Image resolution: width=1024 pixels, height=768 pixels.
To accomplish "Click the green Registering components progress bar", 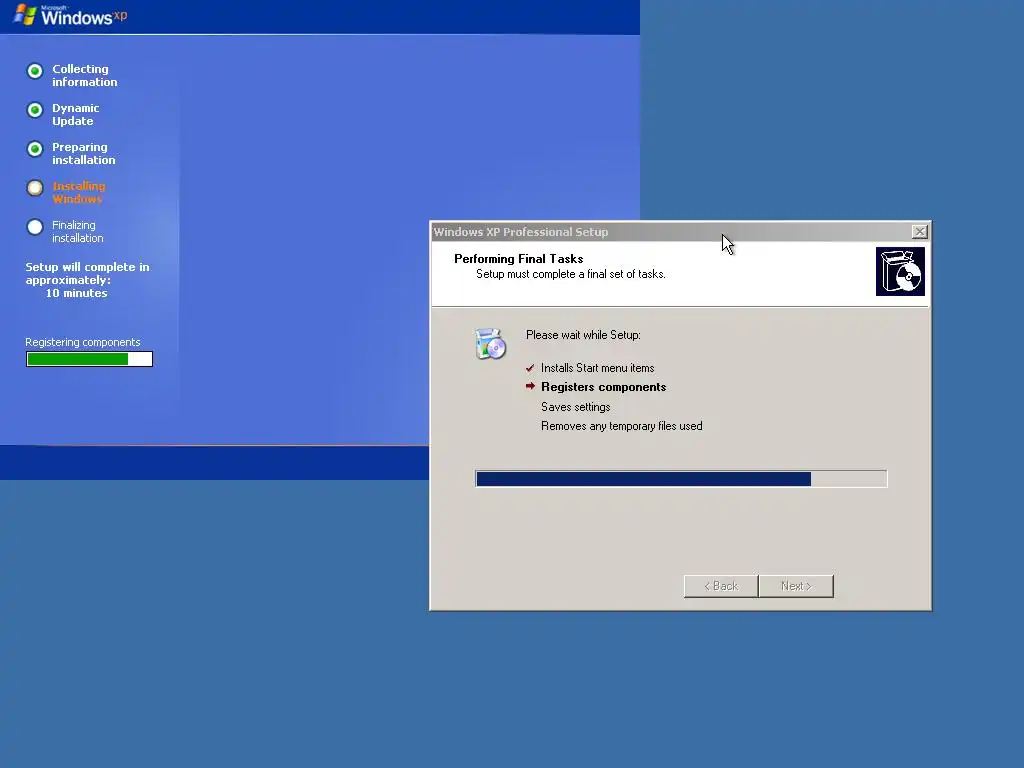I will (x=89, y=359).
